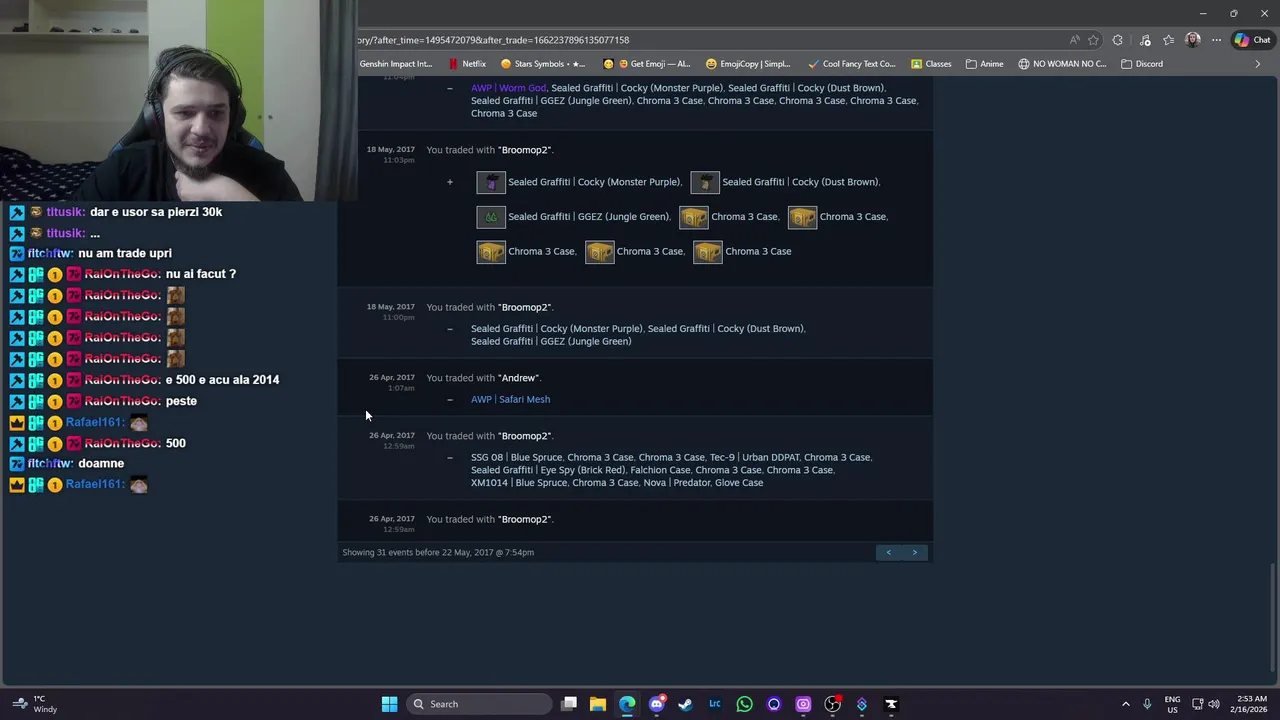Image resolution: width=1280 pixels, height=720 pixels.
Task: Open browser Extensions puzzle icon
Action: (x=1118, y=40)
